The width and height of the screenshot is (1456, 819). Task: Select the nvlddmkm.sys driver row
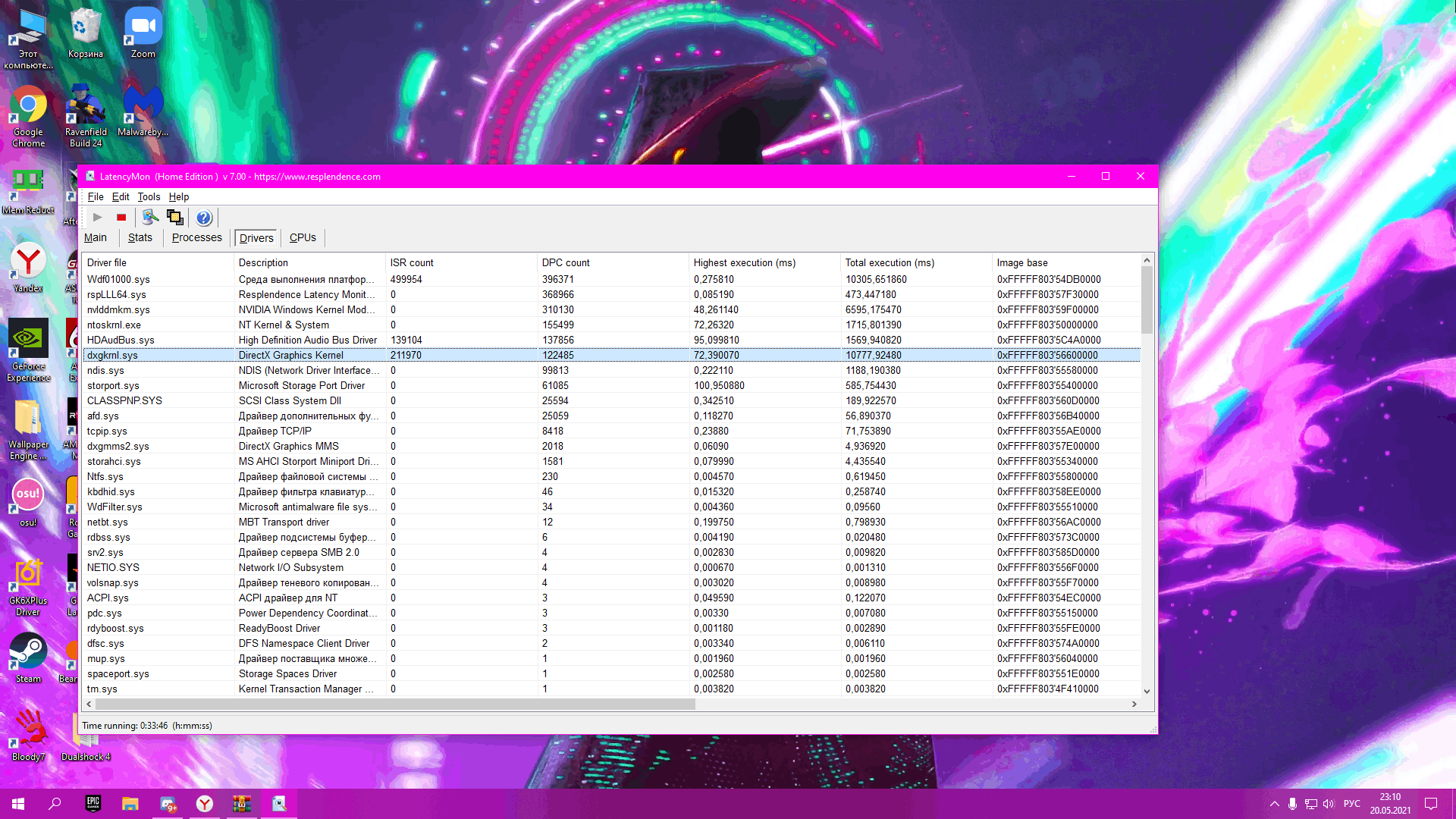tap(611, 309)
